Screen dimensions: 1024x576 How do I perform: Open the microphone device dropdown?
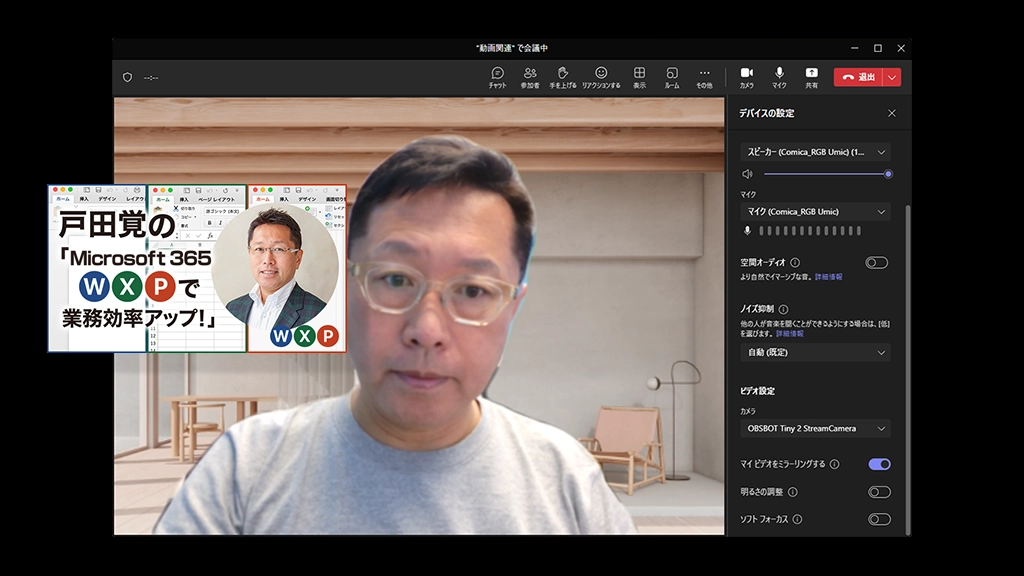point(815,212)
